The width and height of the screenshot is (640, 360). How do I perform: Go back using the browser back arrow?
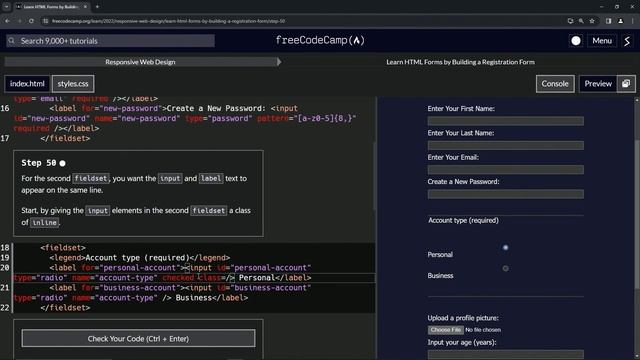[x=7, y=21]
